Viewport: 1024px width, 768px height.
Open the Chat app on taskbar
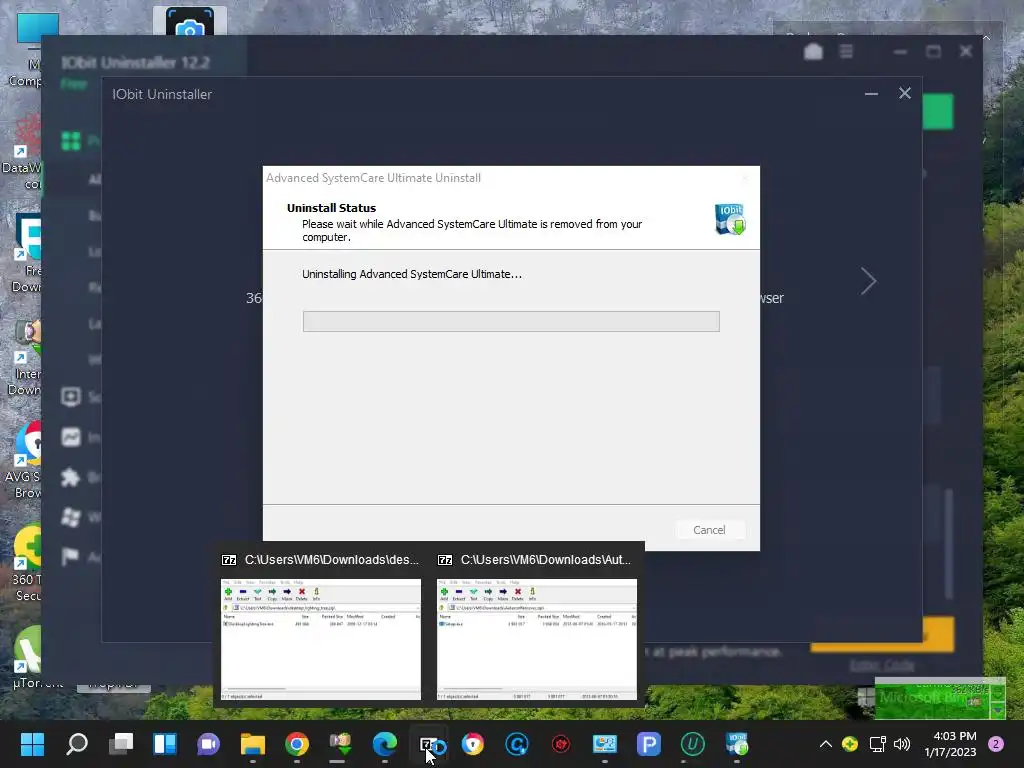tap(208, 744)
